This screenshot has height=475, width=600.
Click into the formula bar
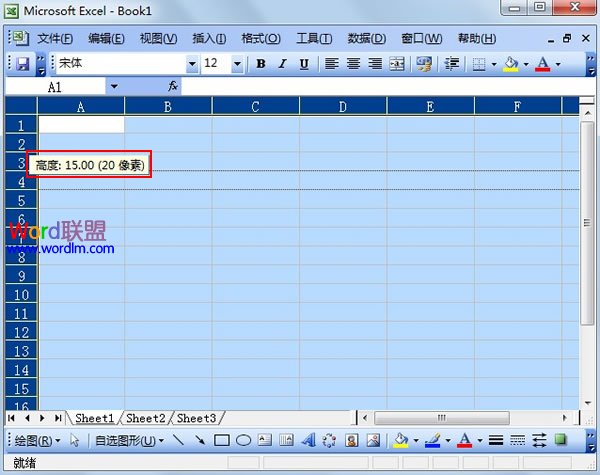click(x=386, y=87)
